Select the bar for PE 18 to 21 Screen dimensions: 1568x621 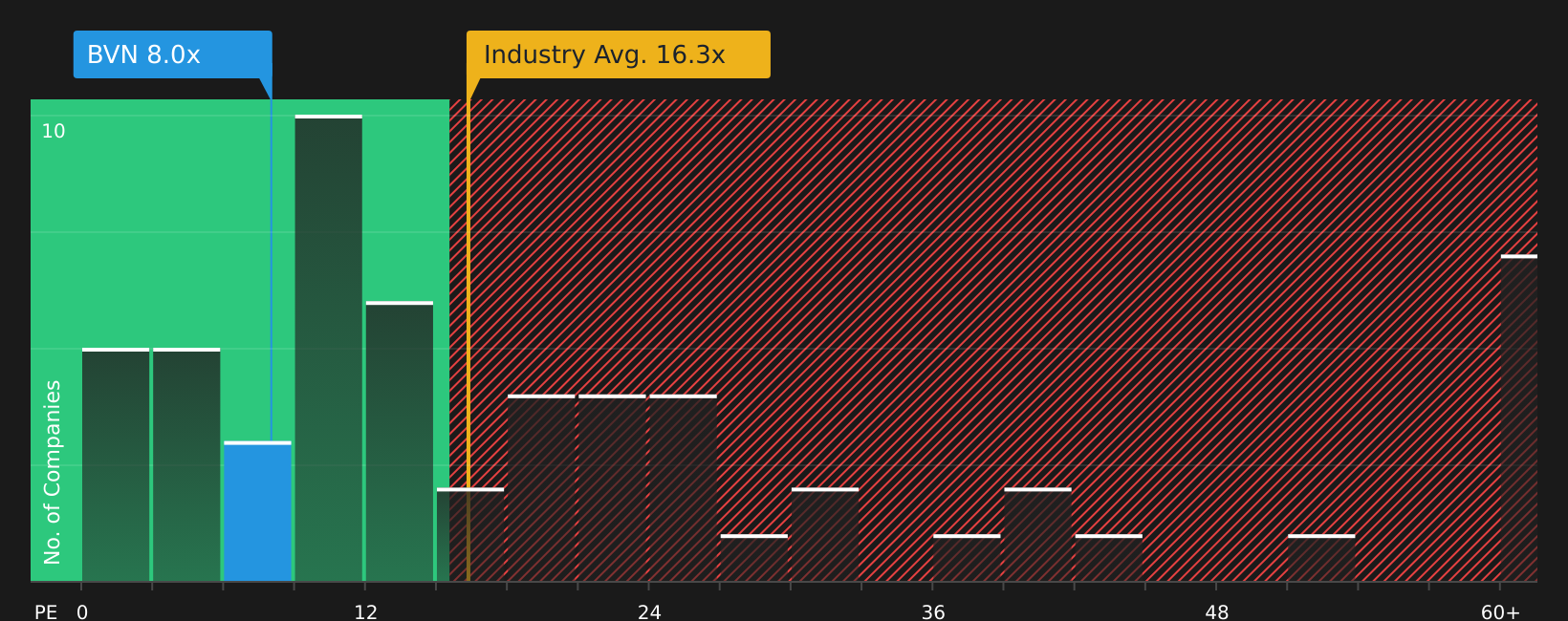pyautogui.click(x=541, y=487)
